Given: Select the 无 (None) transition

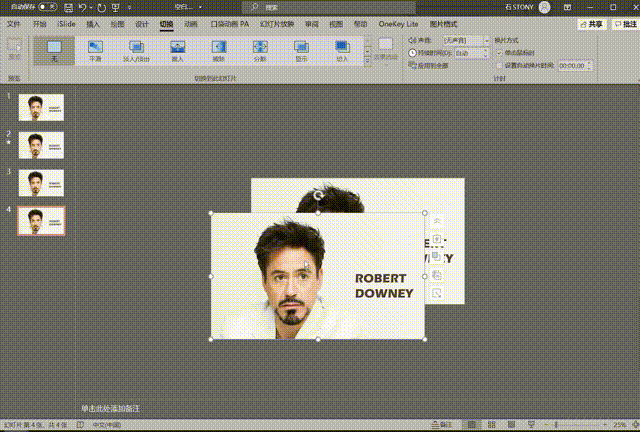Looking at the screenshot, I should point(54,49).
